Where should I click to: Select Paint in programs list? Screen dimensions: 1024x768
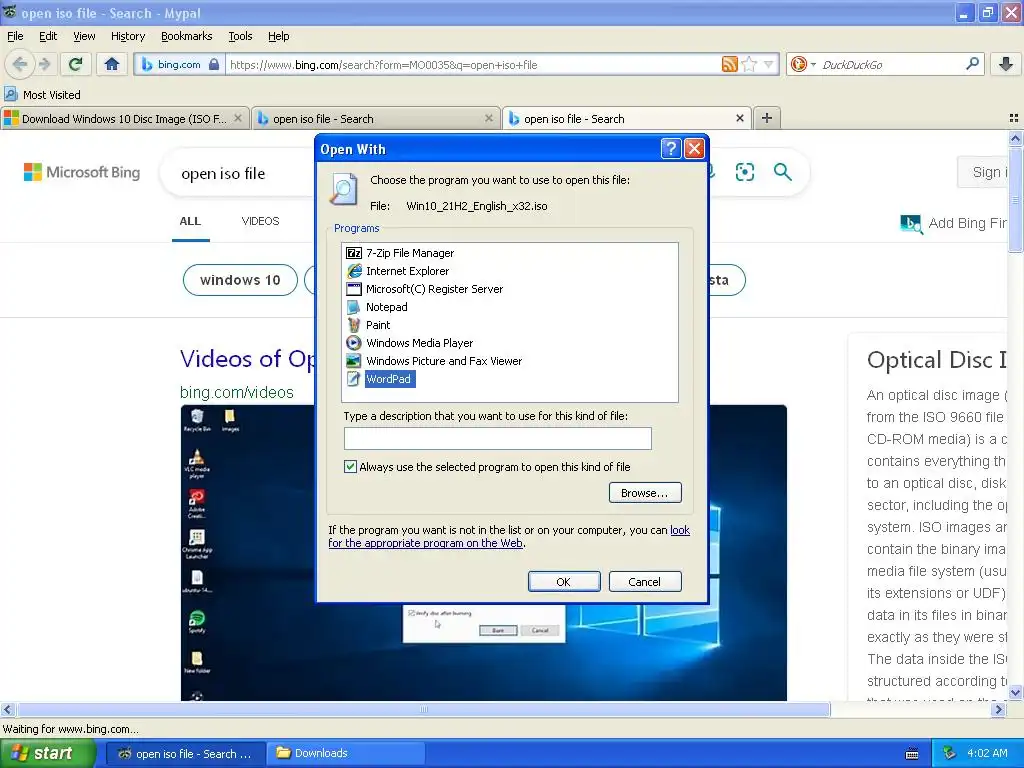(368, 325)
